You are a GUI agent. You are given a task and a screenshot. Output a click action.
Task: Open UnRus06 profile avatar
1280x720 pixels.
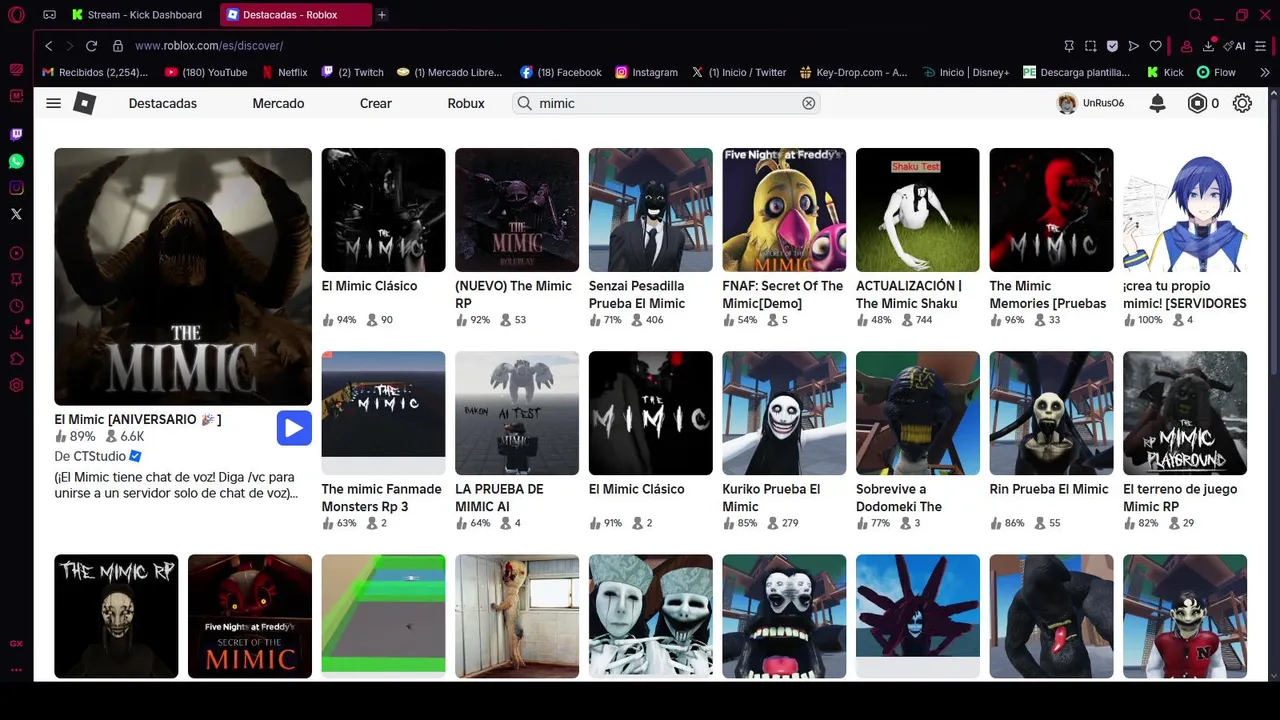(x=1067, y=103)
